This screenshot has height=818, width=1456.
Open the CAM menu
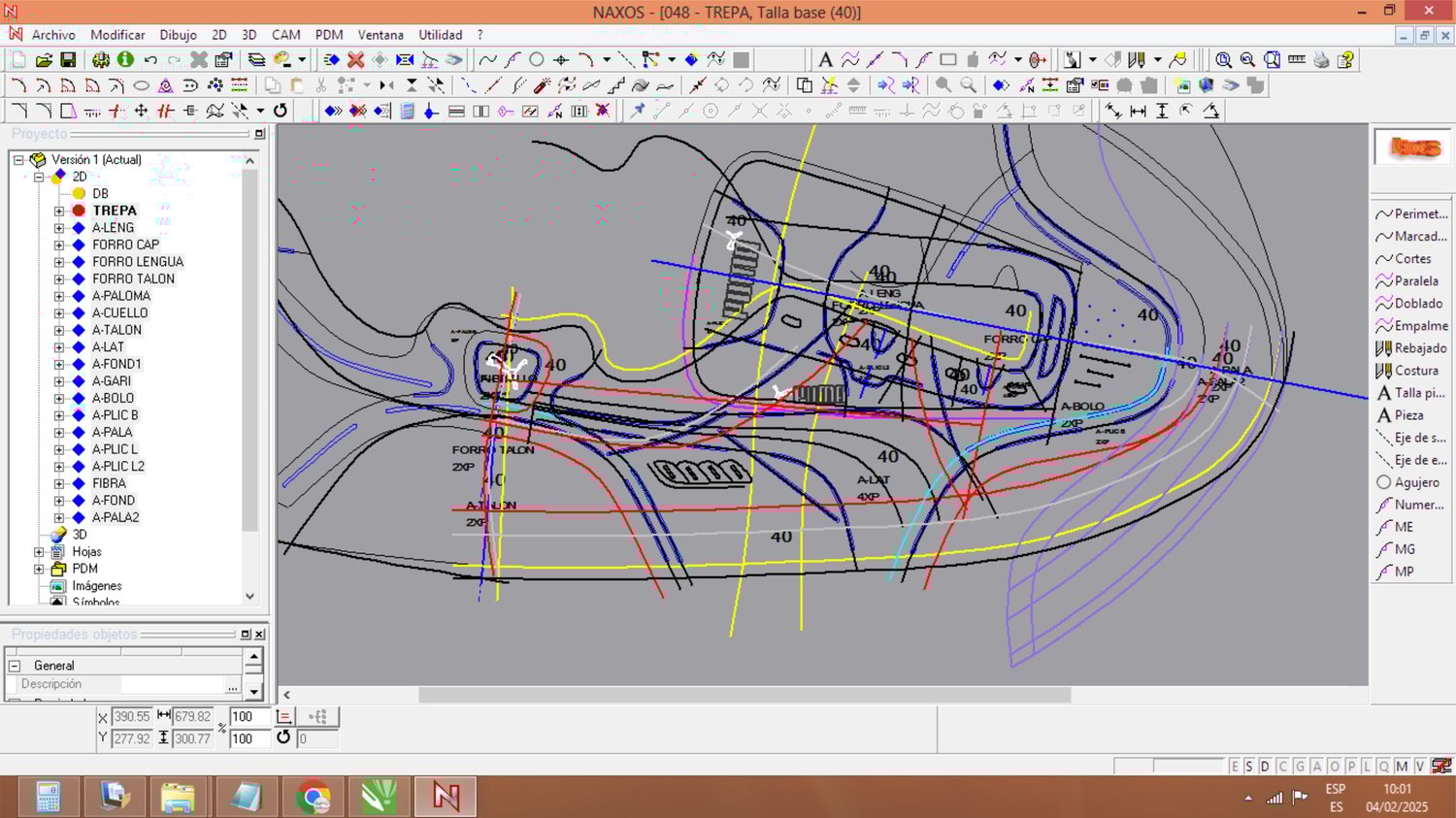click(285, 35)
